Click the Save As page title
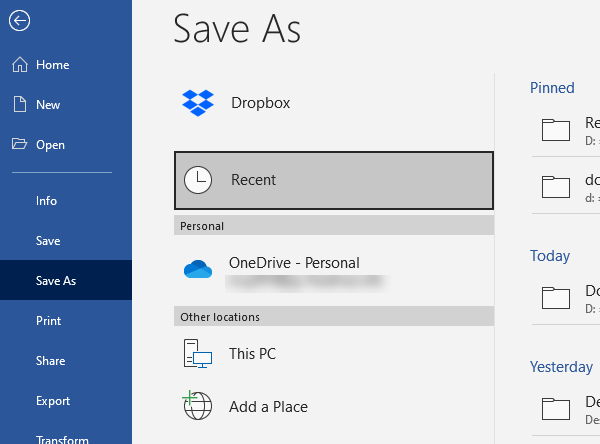Viewport: 600px width, 444px height. click(x=237, y=28)
